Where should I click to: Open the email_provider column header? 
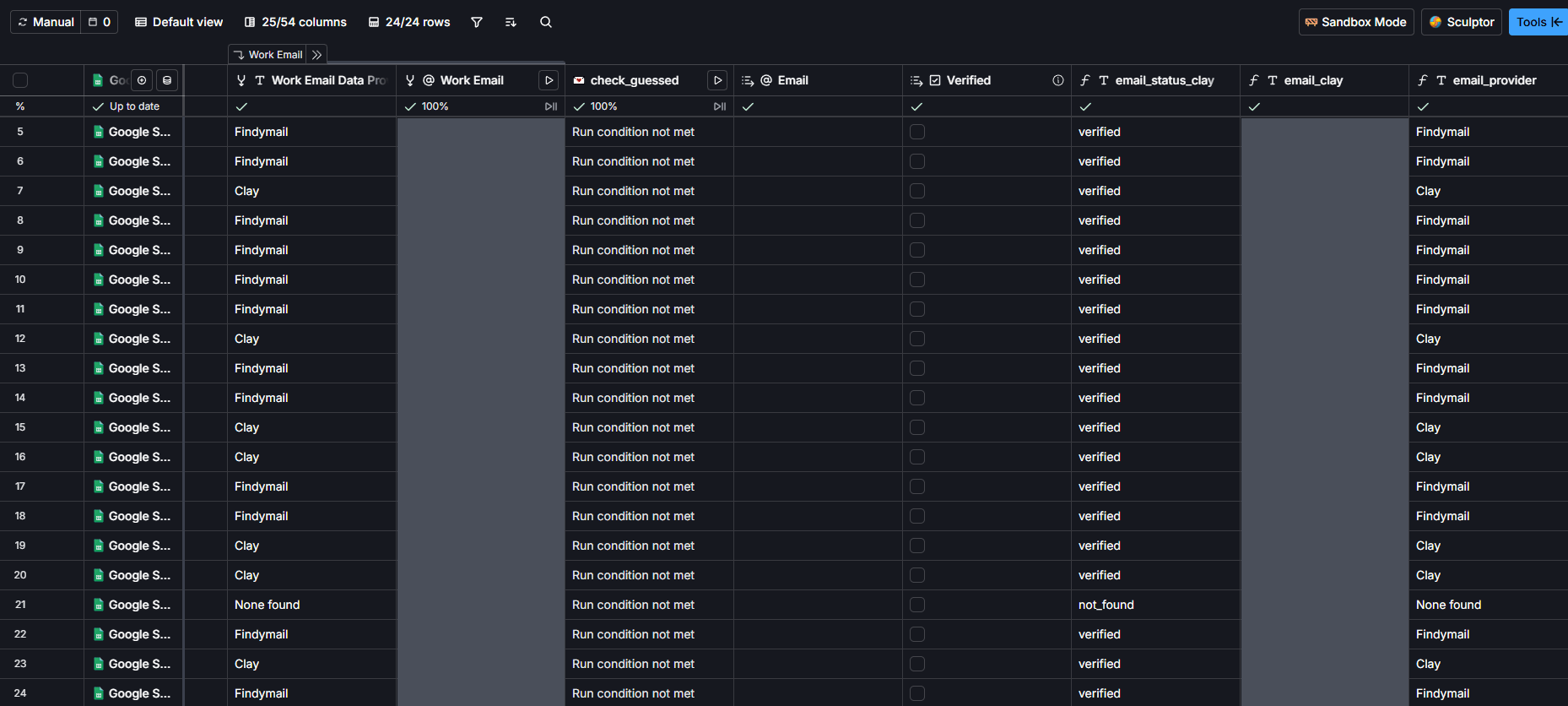point(1489,80)
